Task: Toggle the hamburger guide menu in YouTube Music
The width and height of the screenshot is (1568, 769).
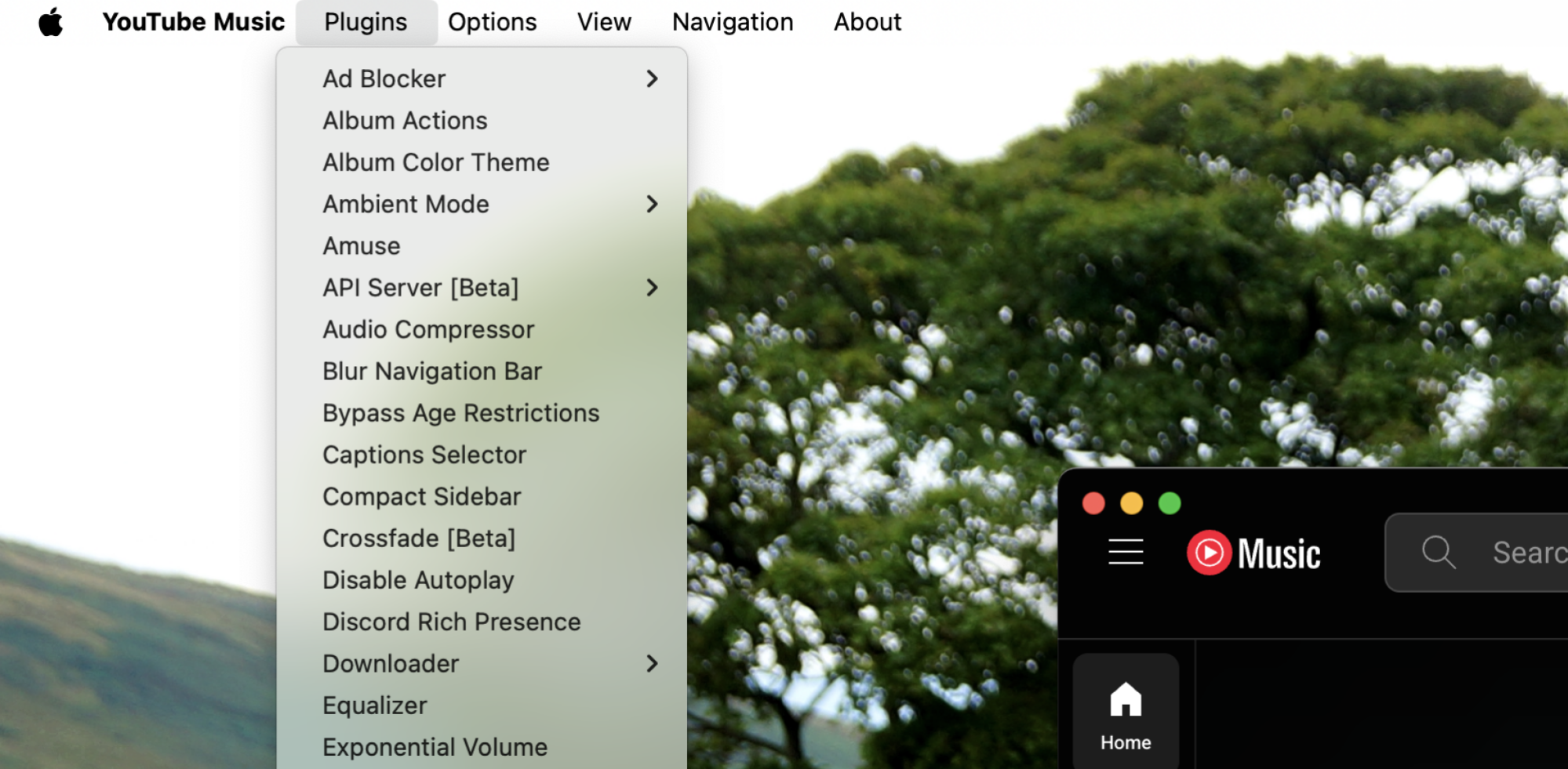Action: point(1126,552)
